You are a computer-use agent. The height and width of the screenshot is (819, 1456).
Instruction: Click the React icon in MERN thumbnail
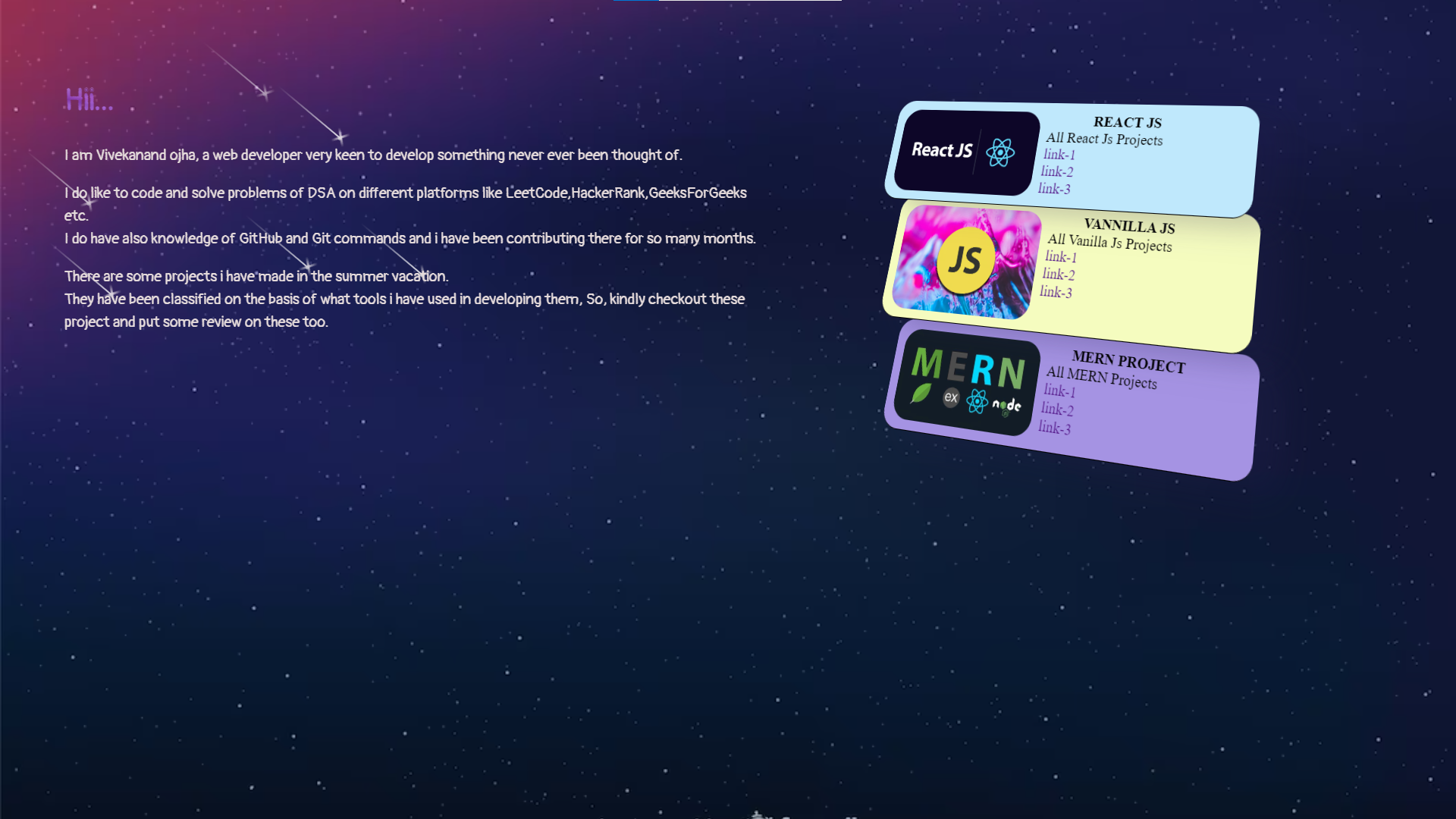point(977,401)
